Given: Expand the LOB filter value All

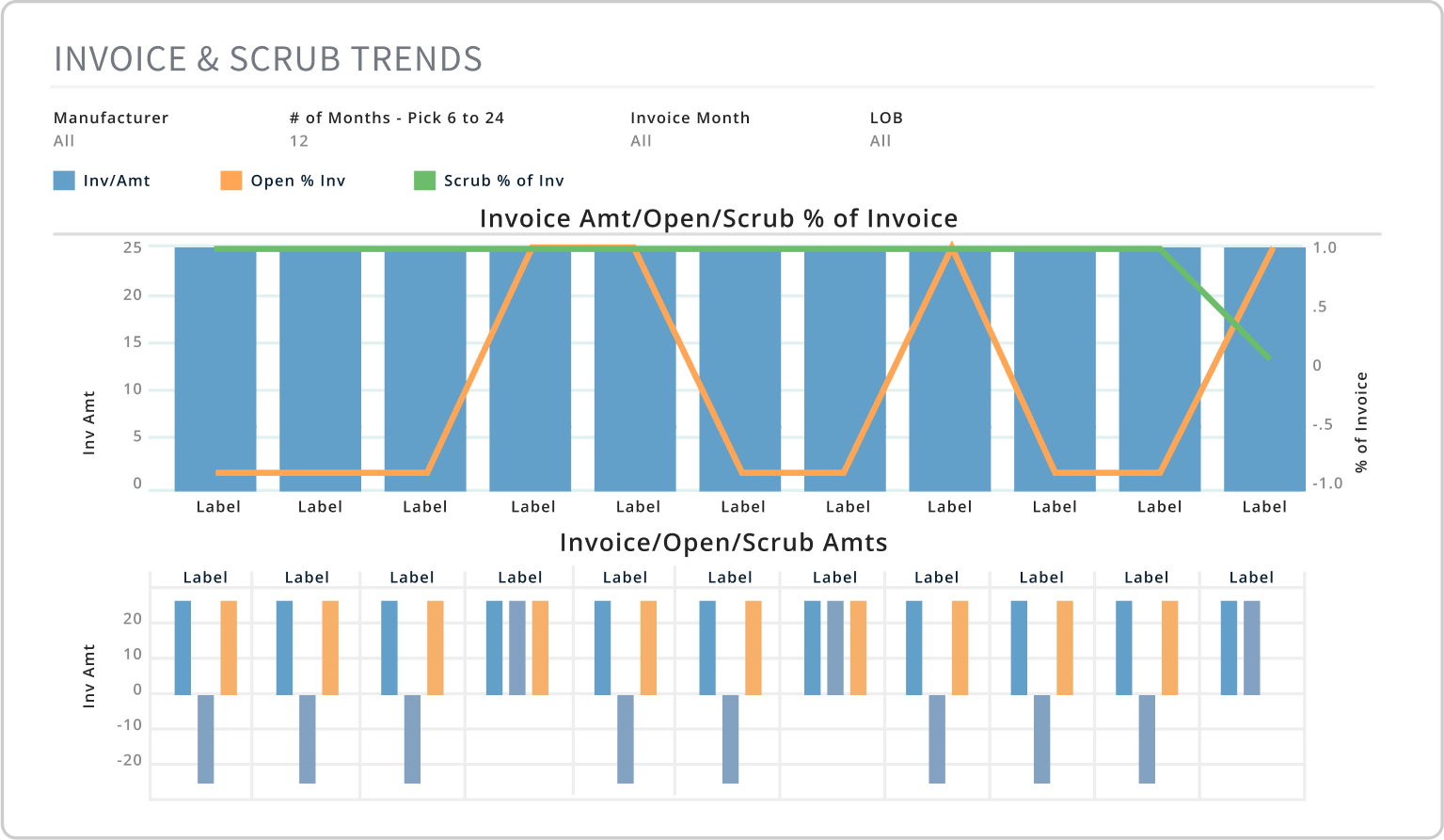Looking at the screenshot, I should pyautogui.click(x=881, y=141).
